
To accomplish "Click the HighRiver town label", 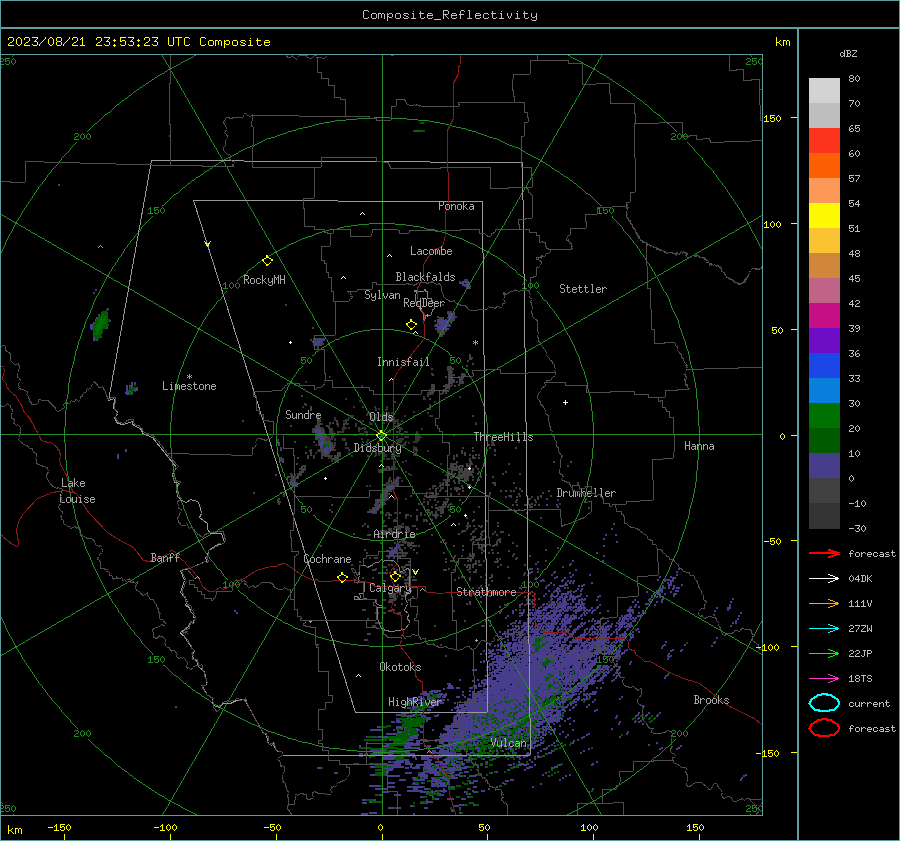I will click(414, 702).
